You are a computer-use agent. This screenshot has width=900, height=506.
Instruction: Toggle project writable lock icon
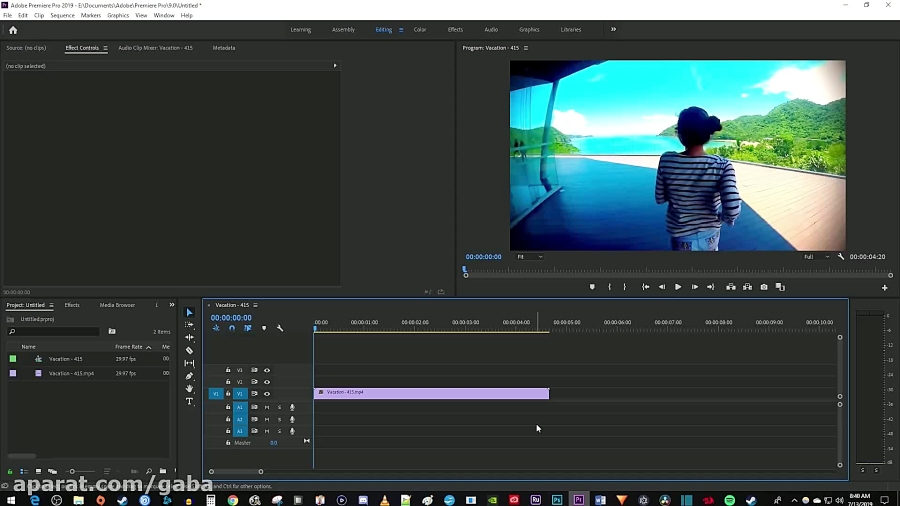[10, 471]
